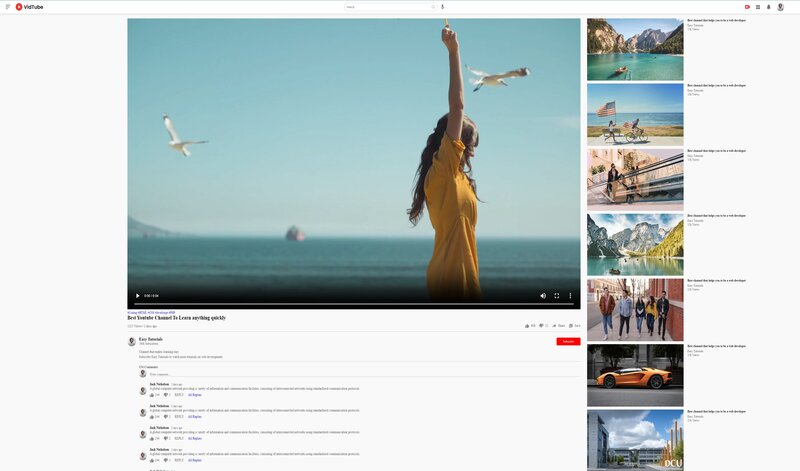This screenshot has width=800, height=471.
Task: Dislike the video with thumbs-down icon
Action: [541, 326]
